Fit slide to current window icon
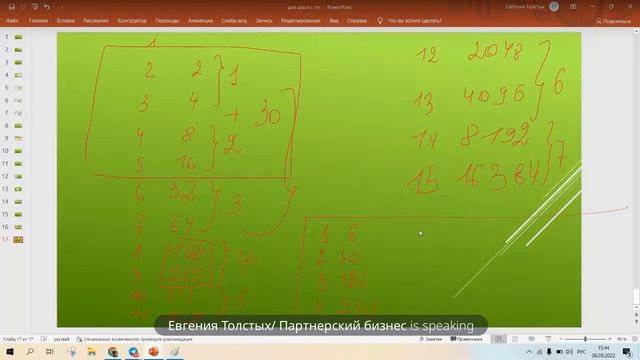This screenshot has height=360, width=640. (635, 339)
